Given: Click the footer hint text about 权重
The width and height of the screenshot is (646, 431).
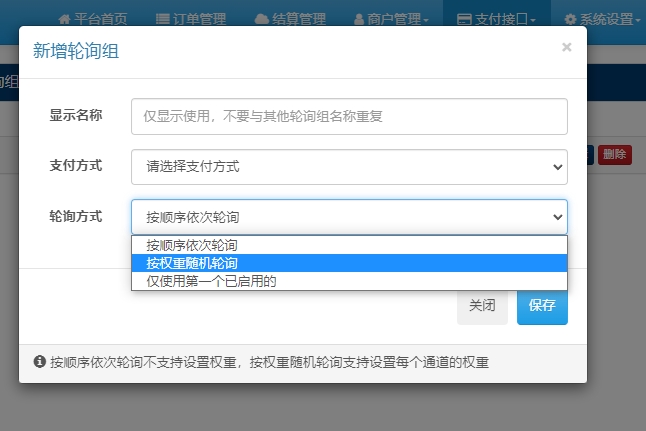Looking at the screenshot, I should pos(269,363).
